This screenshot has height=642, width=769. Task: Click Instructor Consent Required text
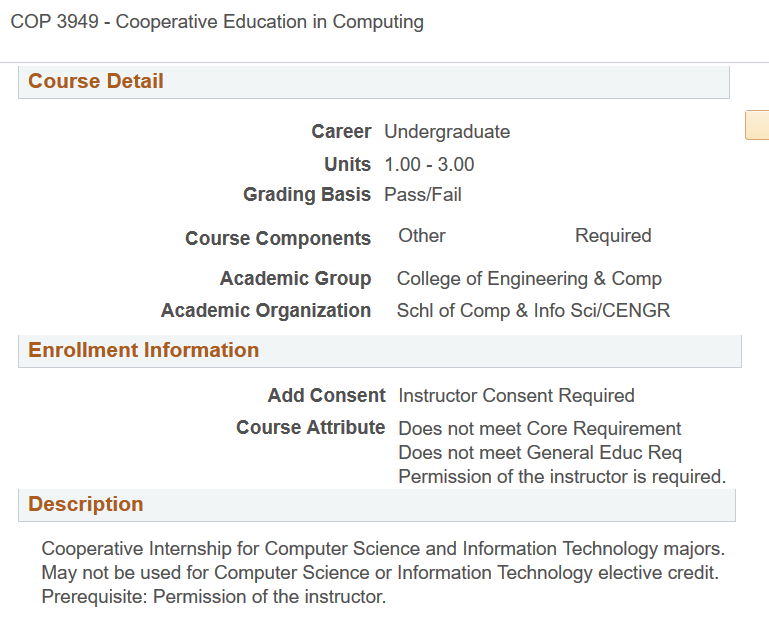click(x=516, y=396)
